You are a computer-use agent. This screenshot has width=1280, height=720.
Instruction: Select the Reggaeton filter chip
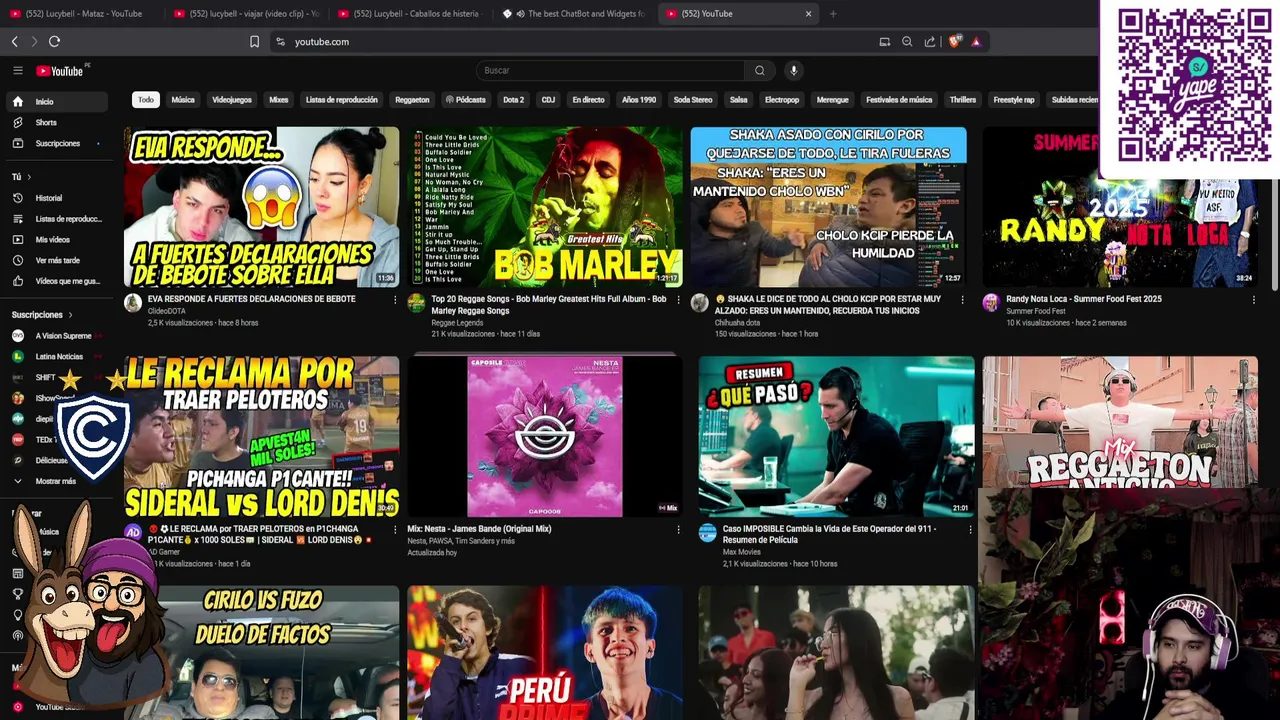(412, 100)
